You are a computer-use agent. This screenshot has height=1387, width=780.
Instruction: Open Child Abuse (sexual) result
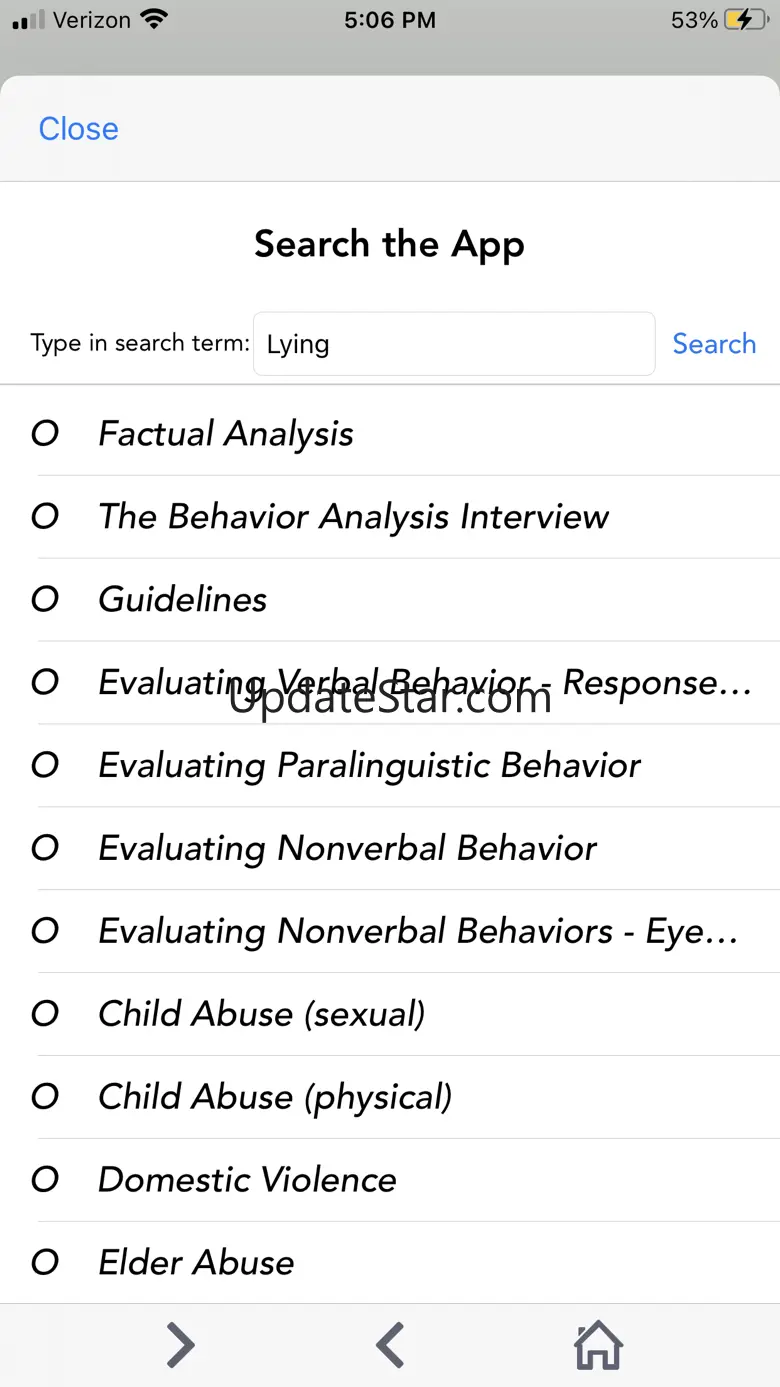click(390, 1015)
